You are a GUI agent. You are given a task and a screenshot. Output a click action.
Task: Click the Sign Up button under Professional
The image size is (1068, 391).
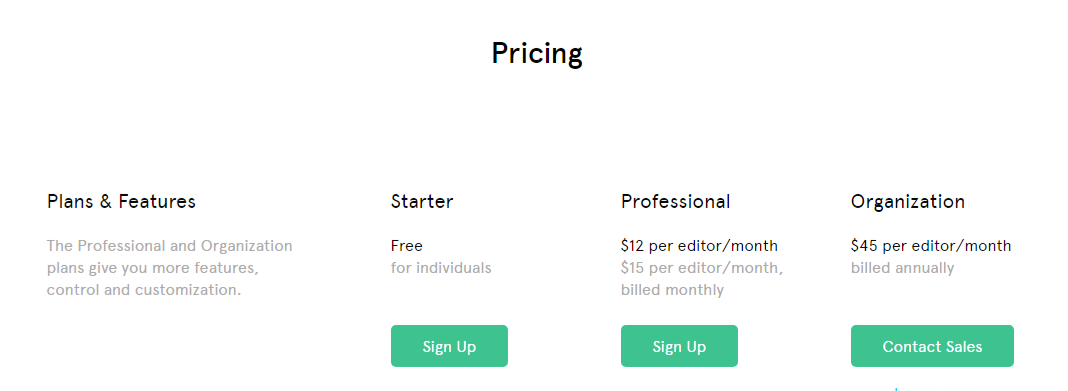[x=679, y=346]
